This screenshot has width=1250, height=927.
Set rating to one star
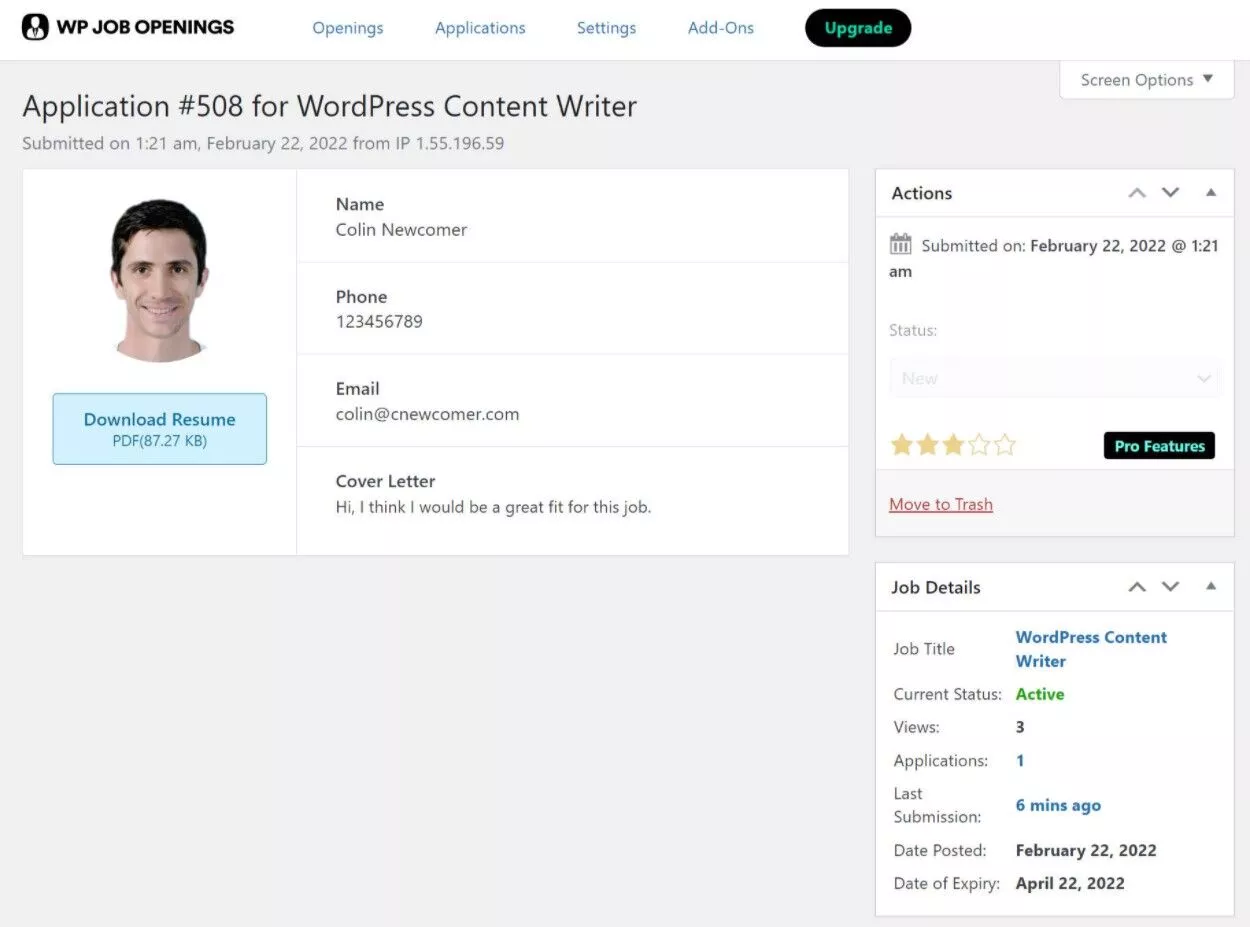pyautogui.click(x=902, y=445)
